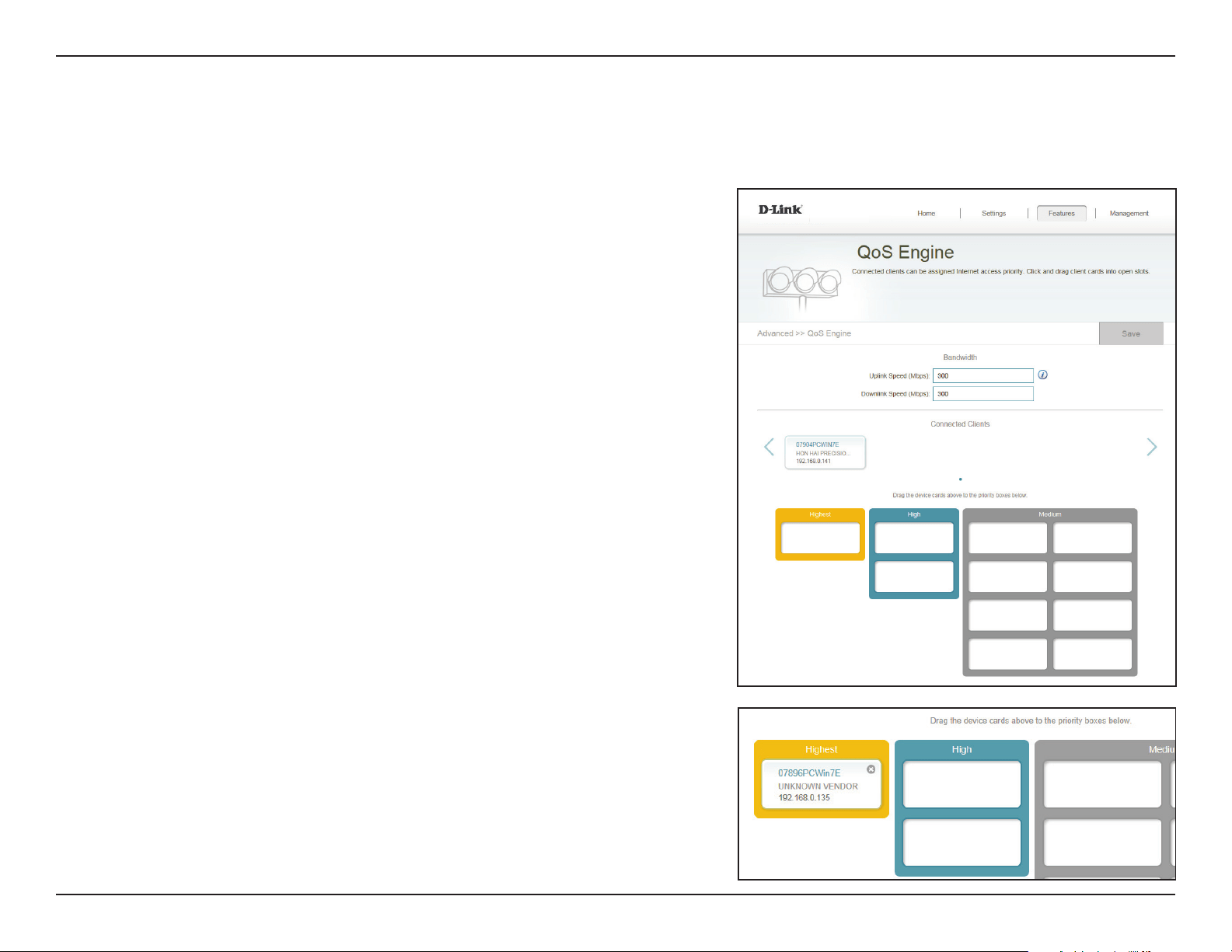Click the QoS Engine page heading
This screenshot has height=952, width=1232.
tap(905, 253)
